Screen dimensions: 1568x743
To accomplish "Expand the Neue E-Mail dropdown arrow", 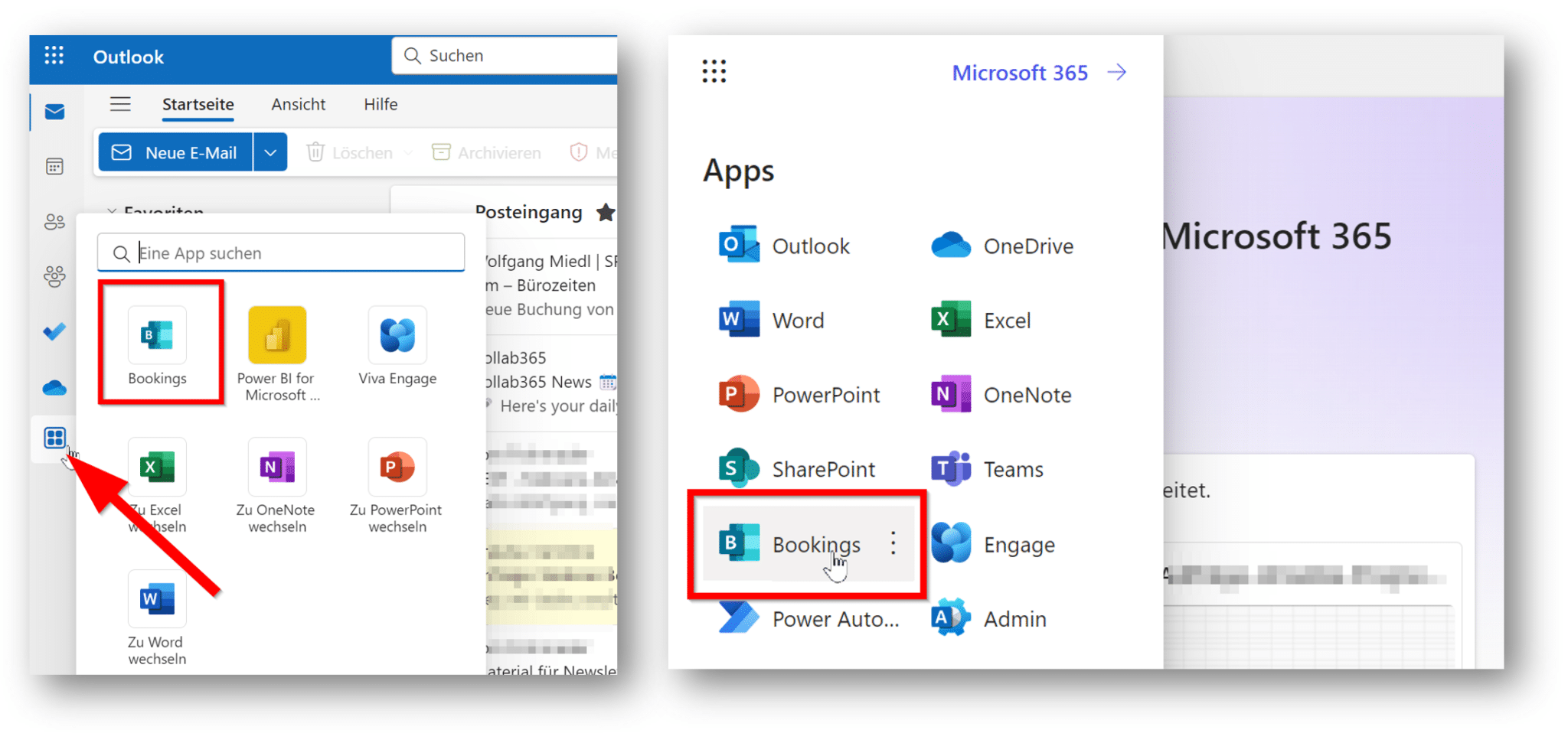I will point(270,152).
